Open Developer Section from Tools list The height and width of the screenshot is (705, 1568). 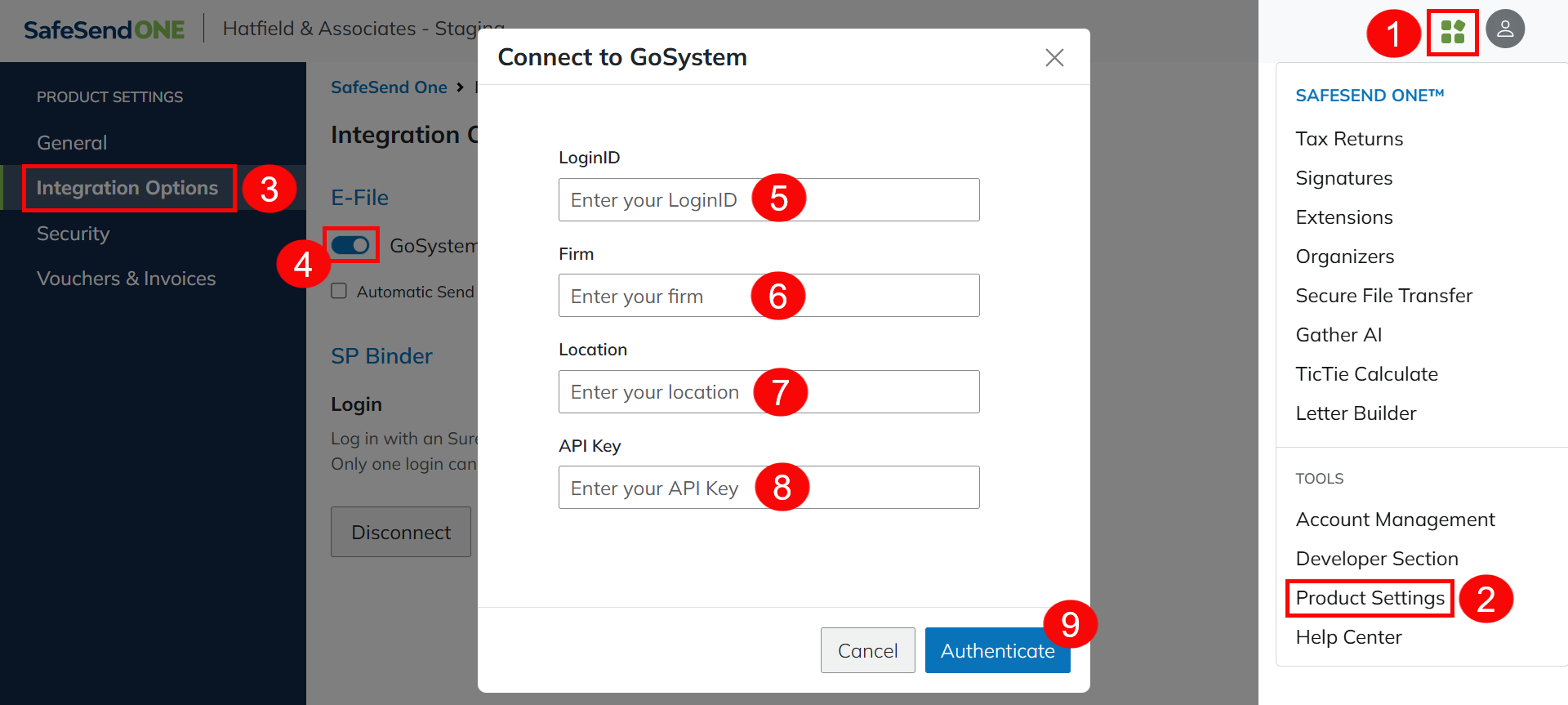pos(1376,559)
